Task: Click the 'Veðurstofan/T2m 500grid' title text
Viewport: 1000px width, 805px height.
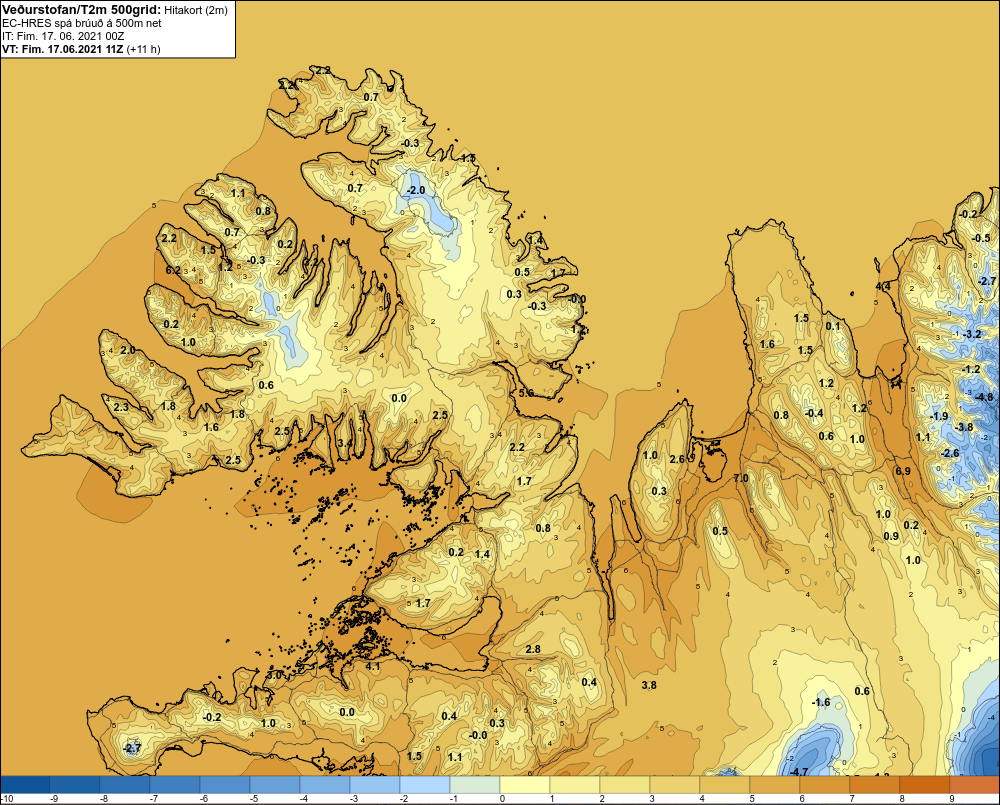Action: coord(80,9)
